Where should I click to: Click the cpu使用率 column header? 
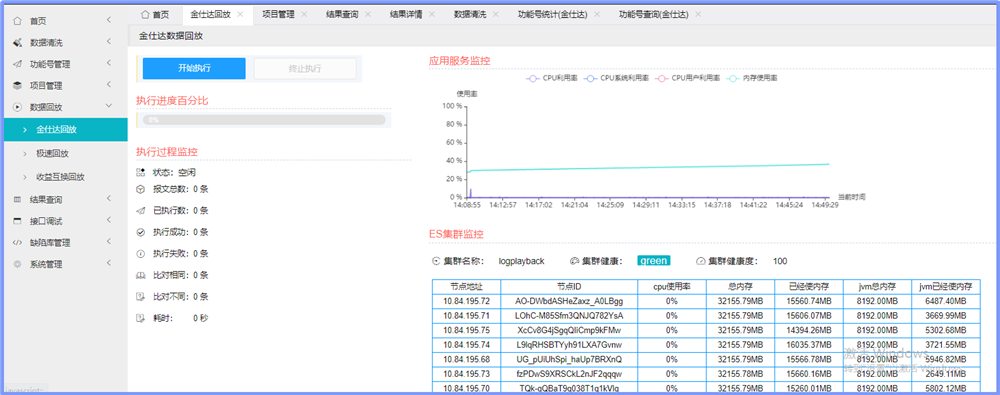tap(672, 287)
